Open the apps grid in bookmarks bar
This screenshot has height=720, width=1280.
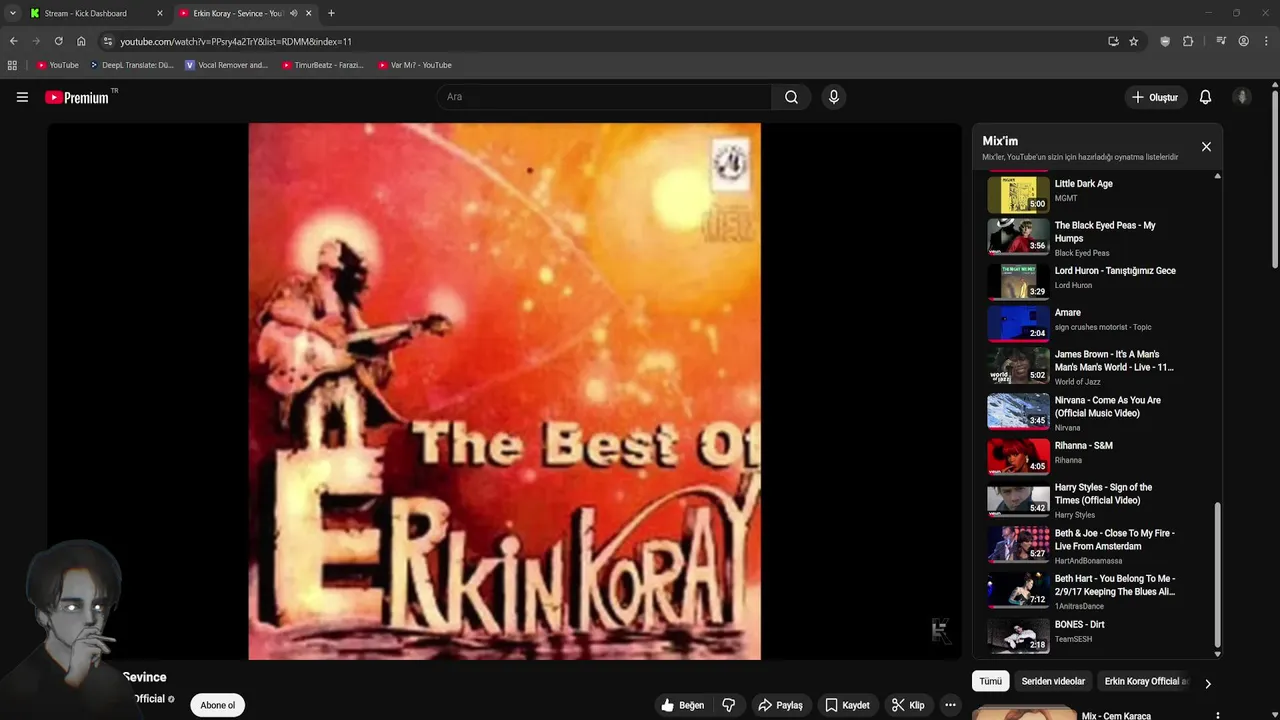click(x=12, y=65)
